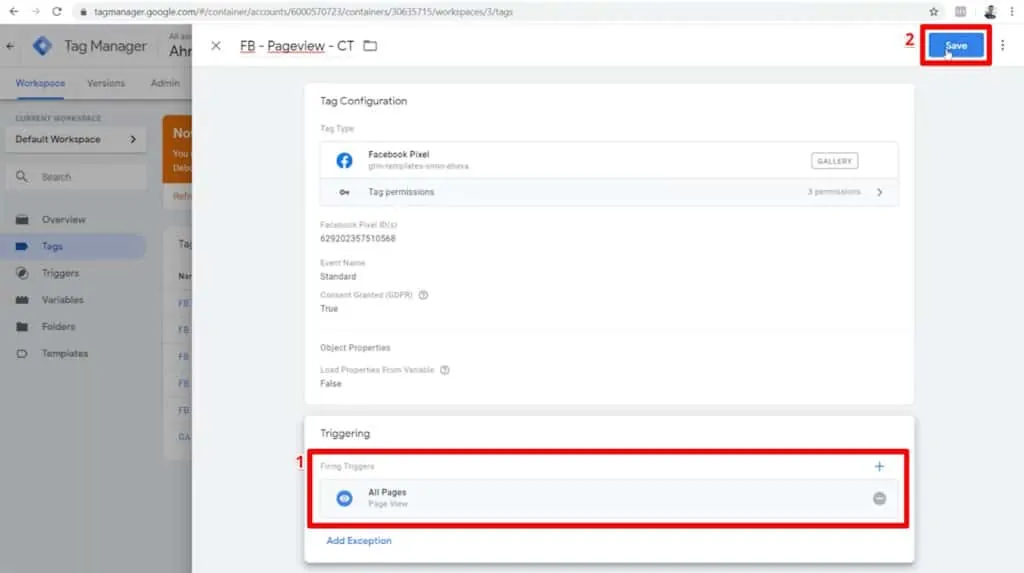Remove the All Pages trigger
The height and width of the screenshot is (573, 1024).
(x=880, y=499)
